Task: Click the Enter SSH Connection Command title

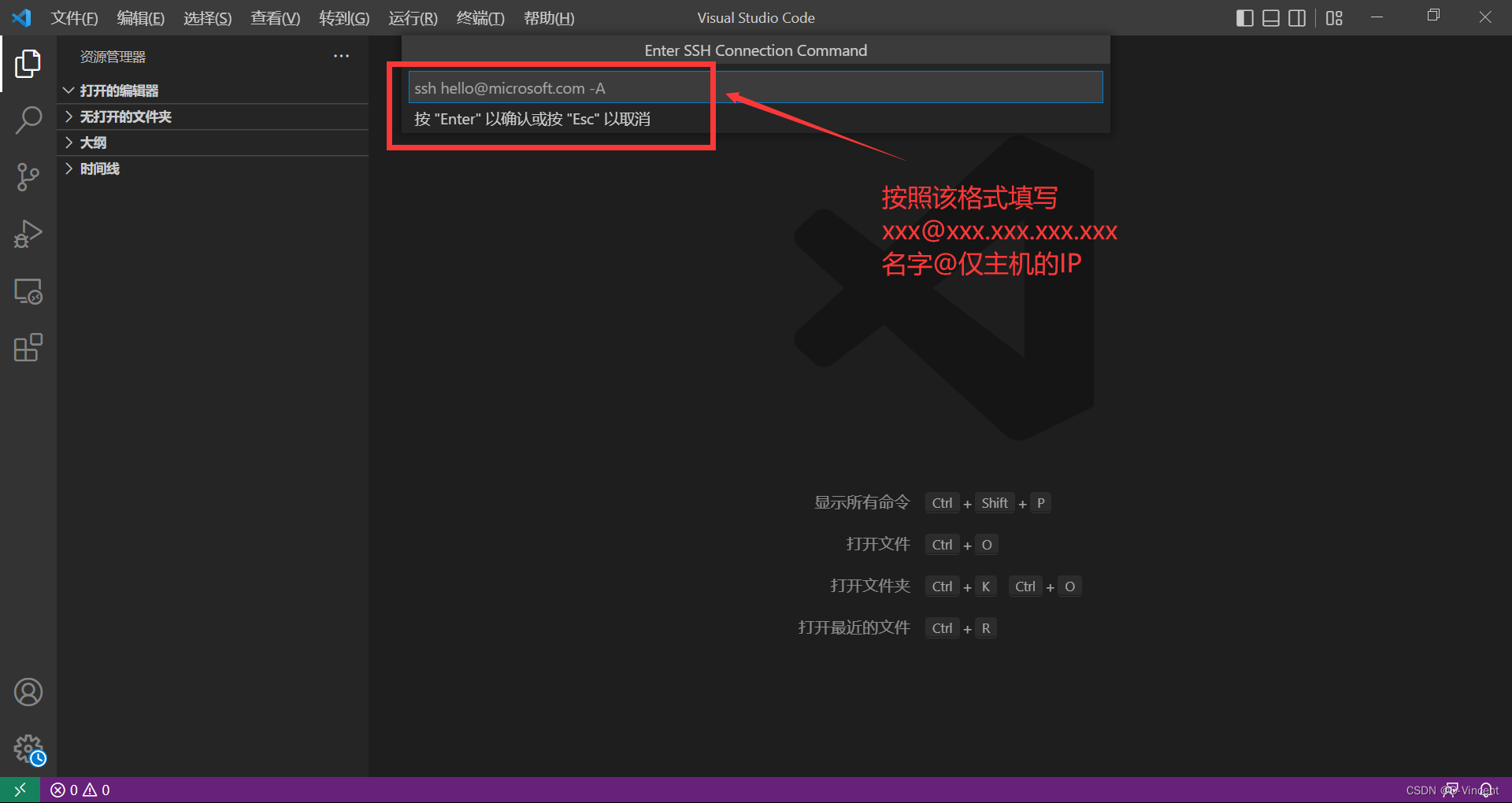Action: (x=755, y=50)
